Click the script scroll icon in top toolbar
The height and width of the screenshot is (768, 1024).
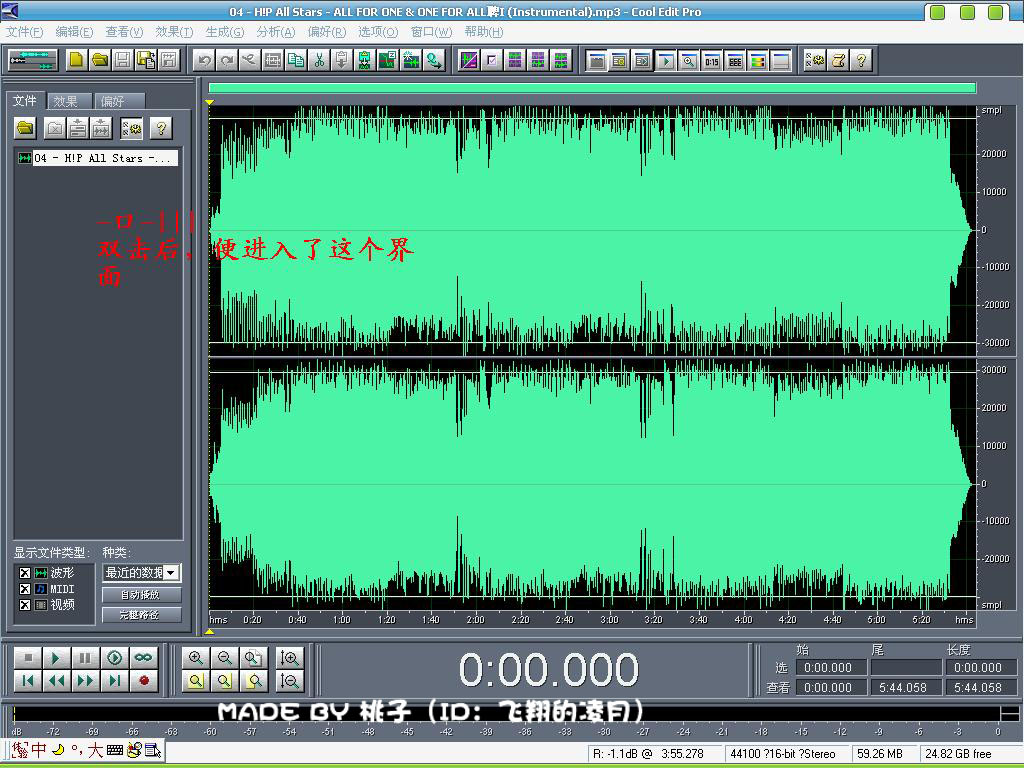coord(839,61)
